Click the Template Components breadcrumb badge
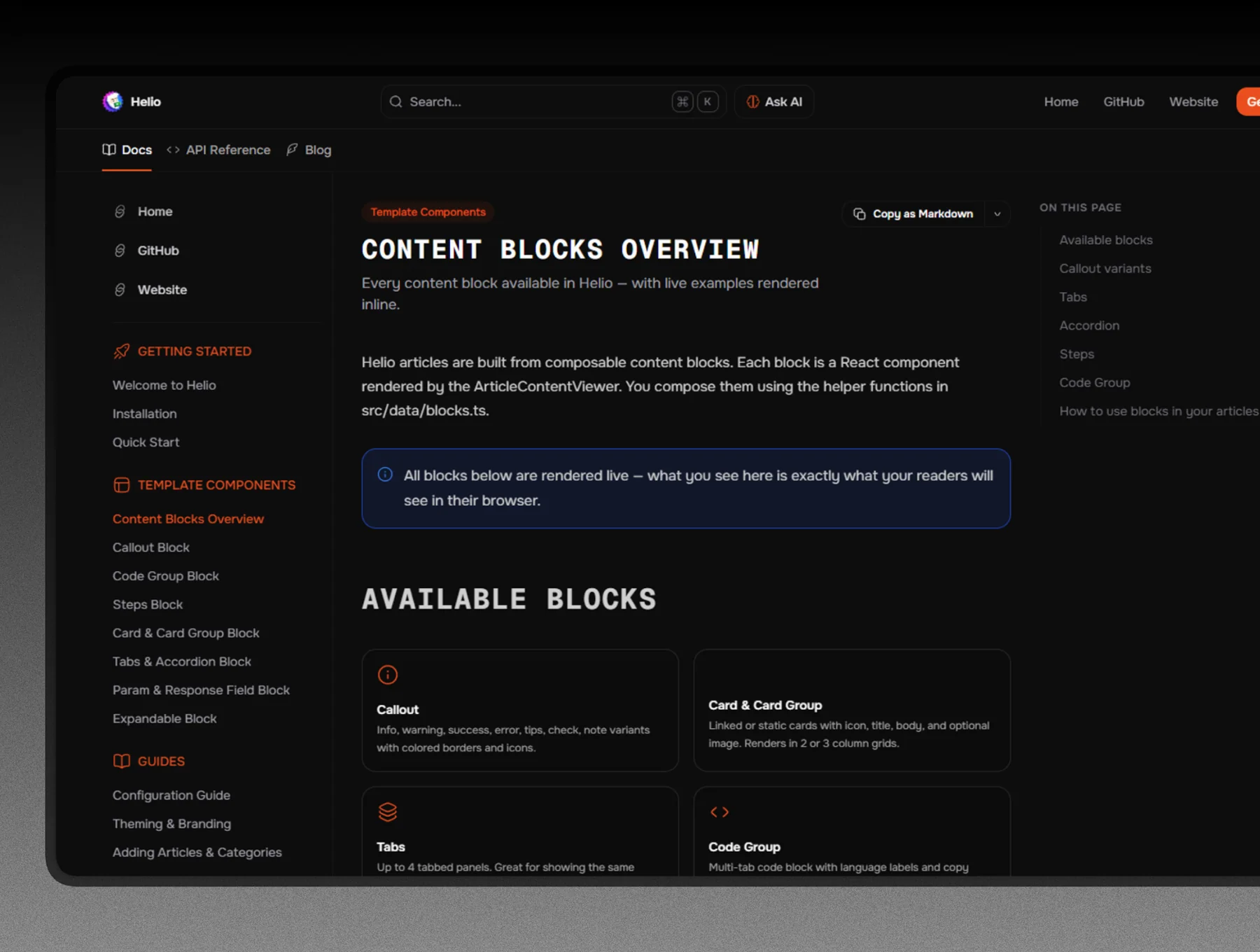This screenshot has width=1260, height=952. (x=428, y=212)
